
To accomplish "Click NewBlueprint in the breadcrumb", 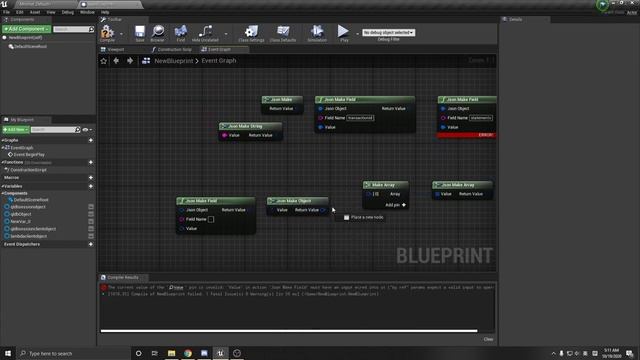I will 173,61.
